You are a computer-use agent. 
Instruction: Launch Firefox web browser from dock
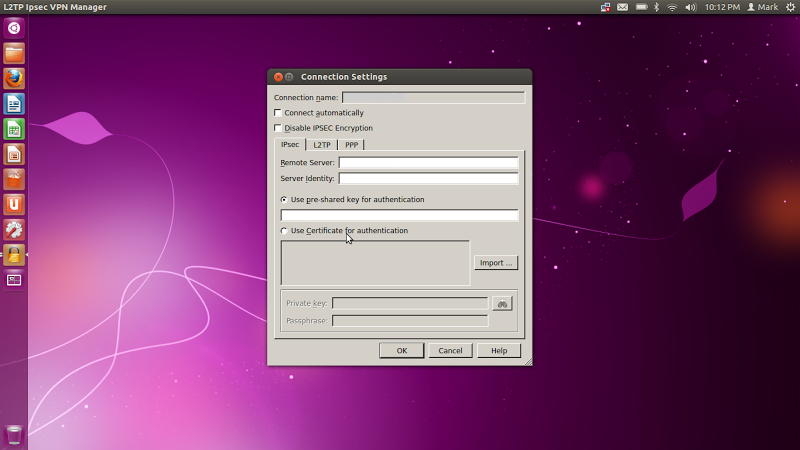click(x=14, y=79)
